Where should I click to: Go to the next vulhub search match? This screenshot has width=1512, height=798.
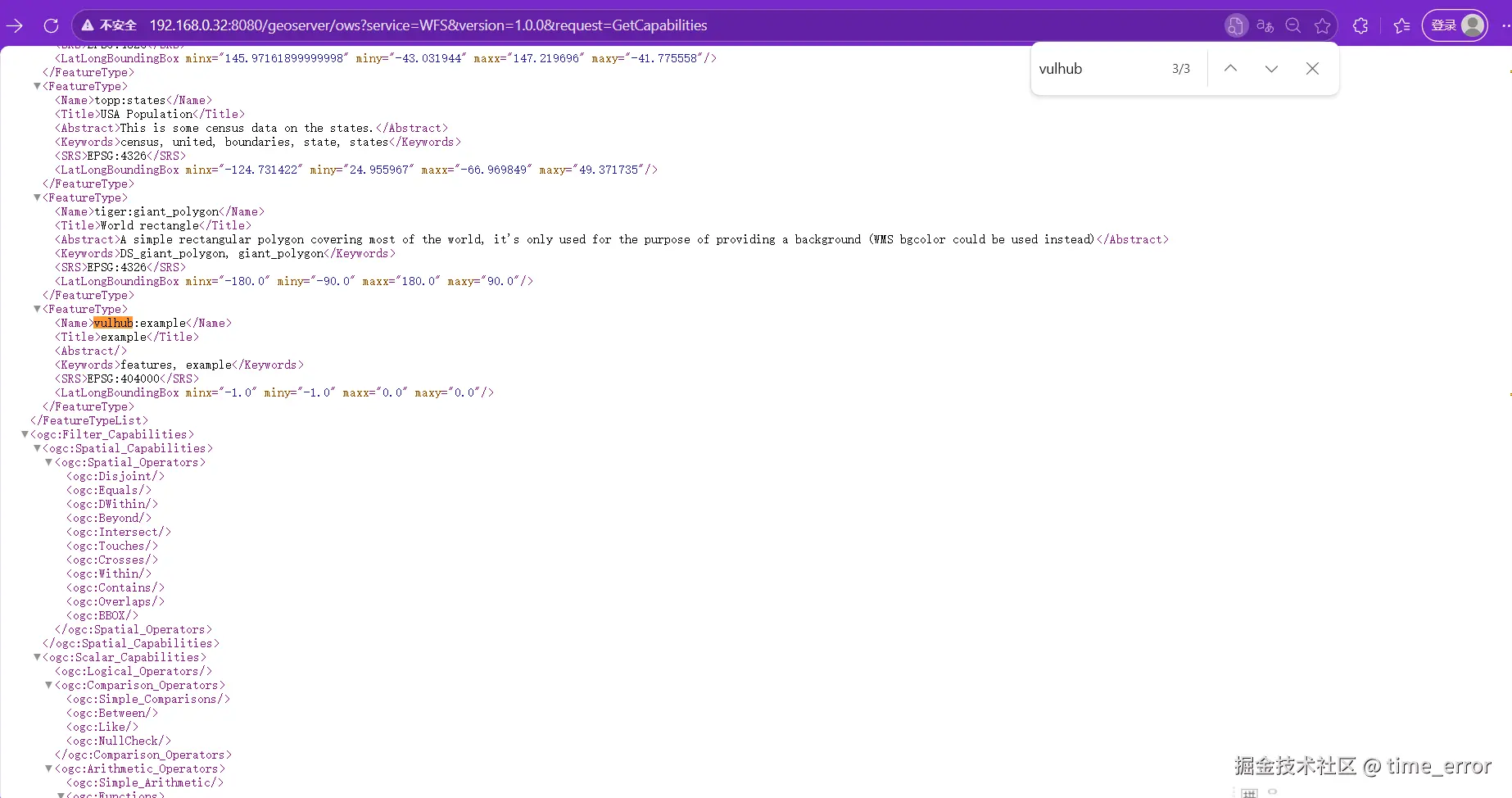pos(1270,69)
